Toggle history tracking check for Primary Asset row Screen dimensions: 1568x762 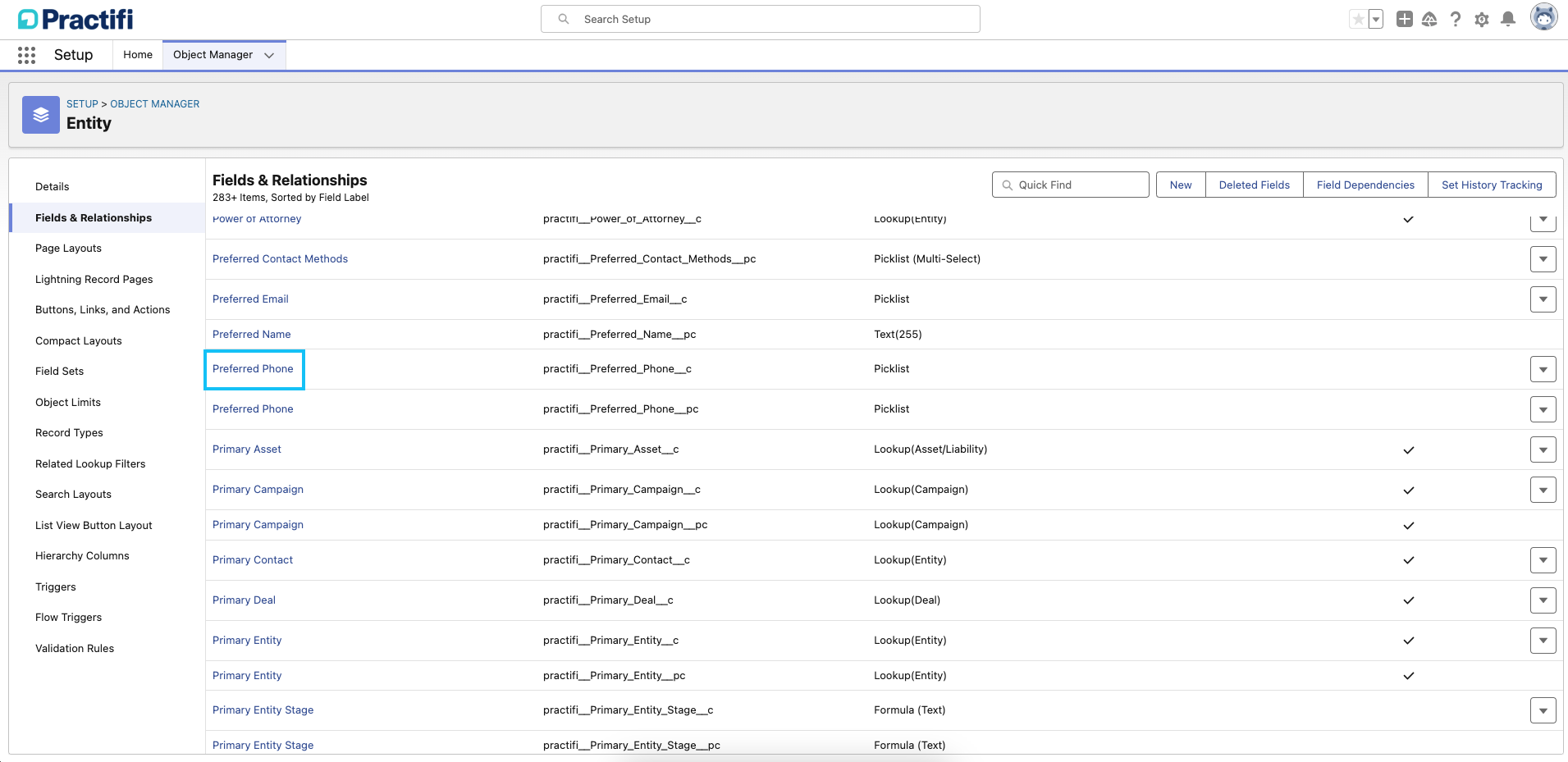pos(1408,449)
